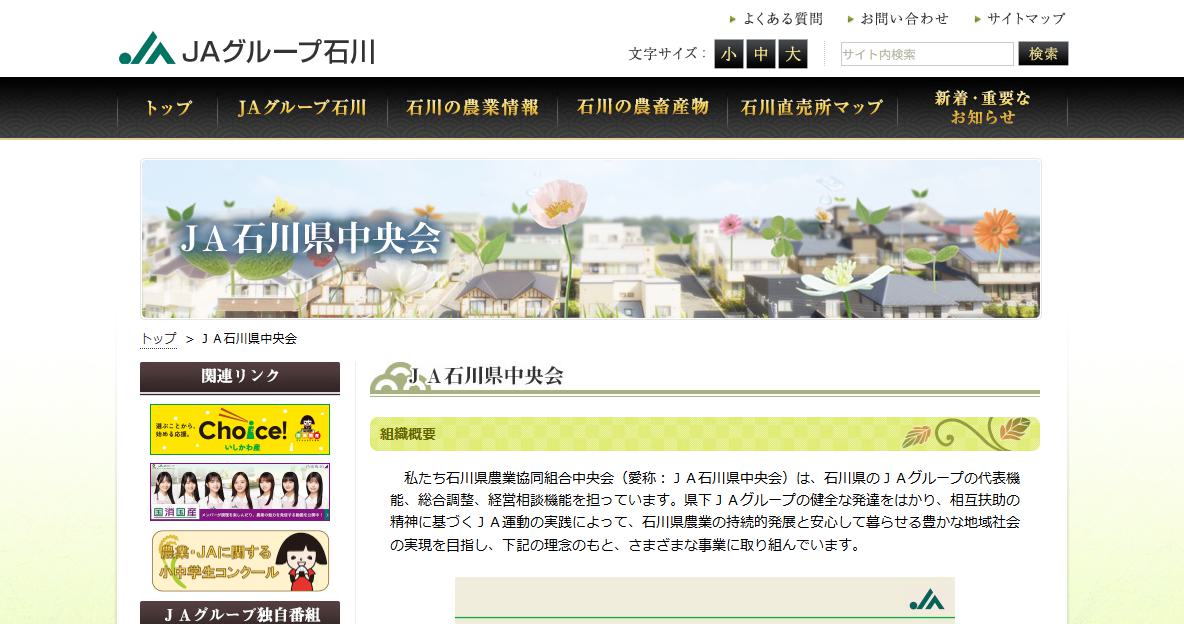Open the Choice! いしかわ産 banner

(240, 430)
